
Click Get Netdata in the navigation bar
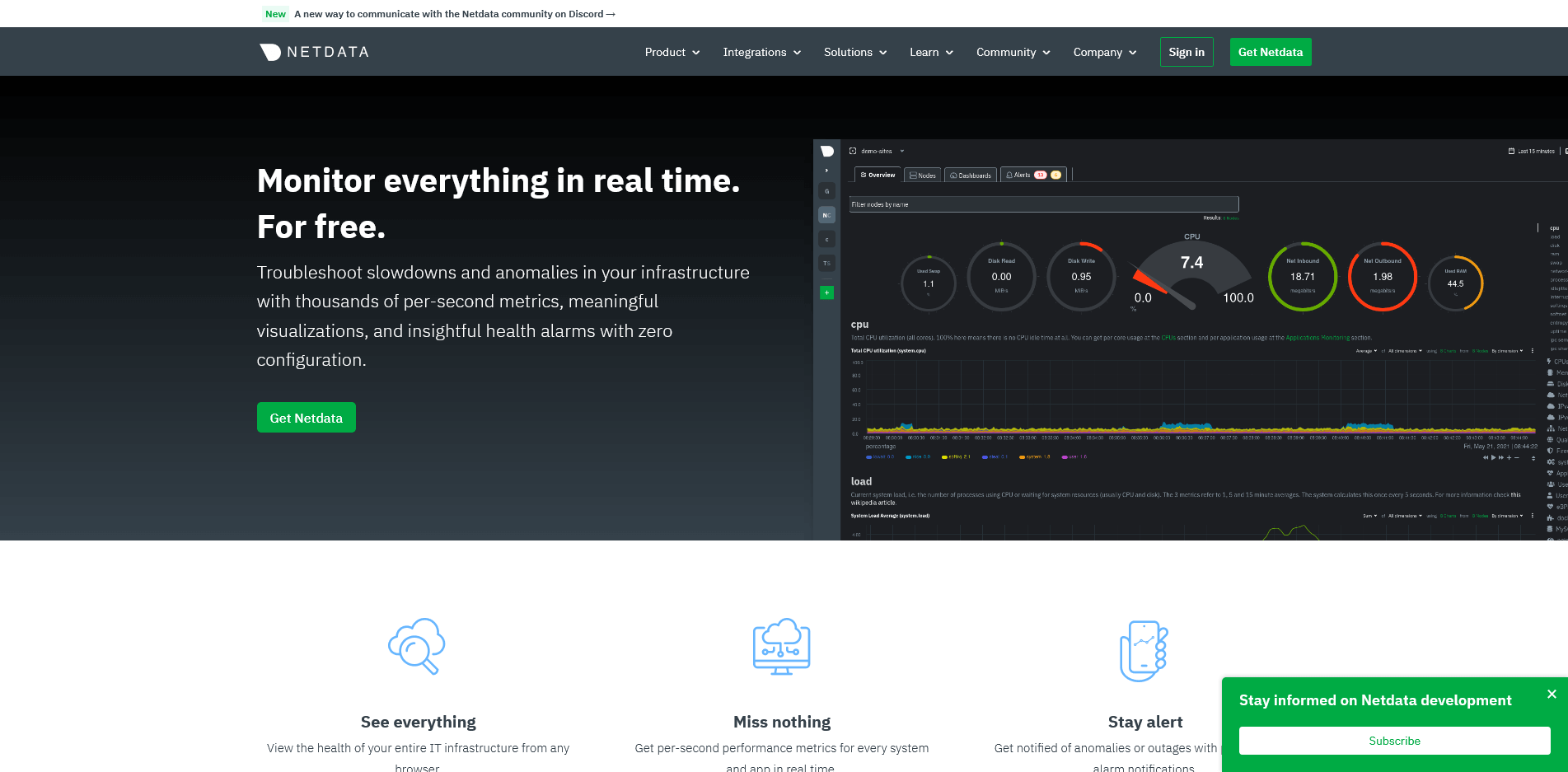1271,52
